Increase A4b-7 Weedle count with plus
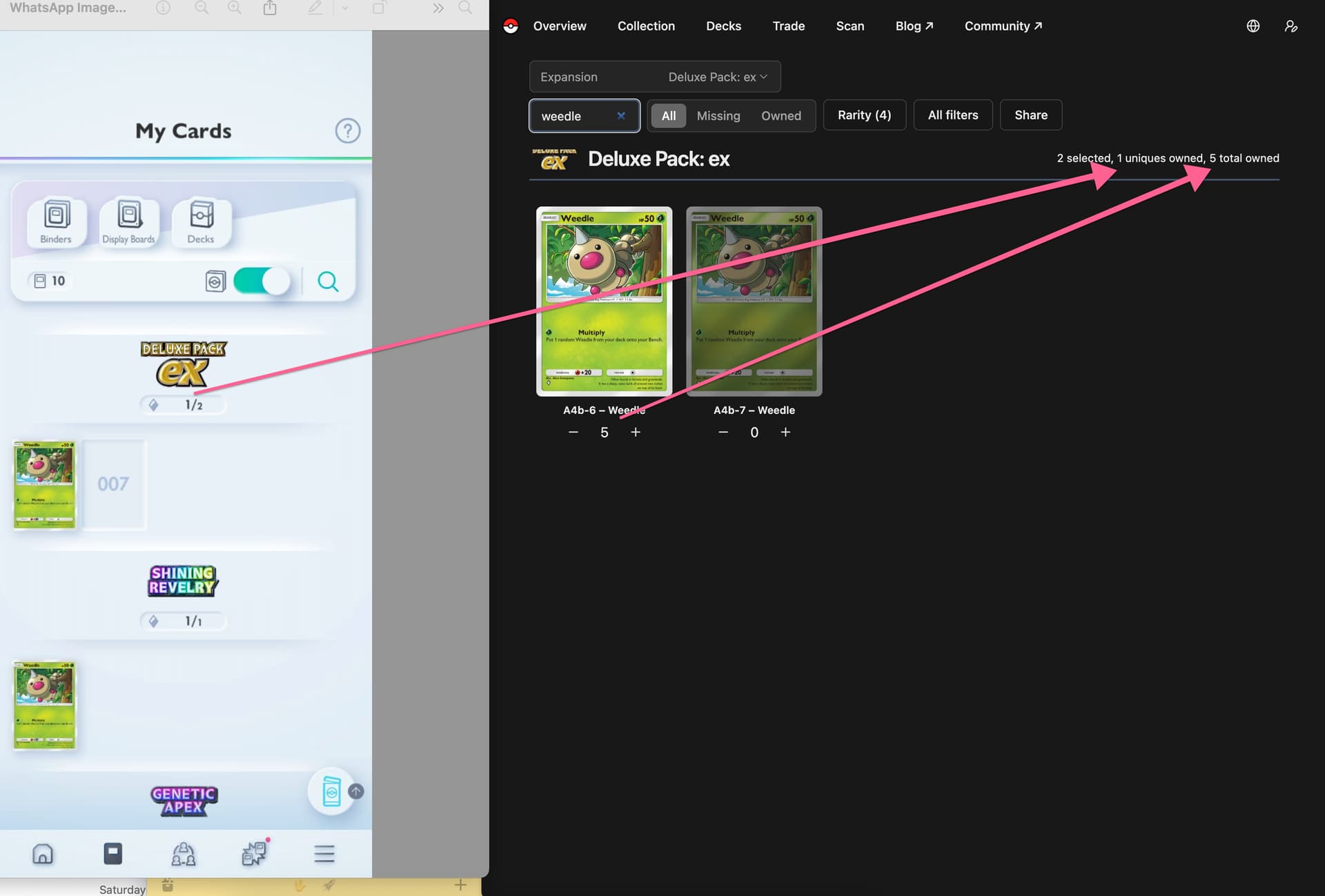Screen dimensions: 1325x896 785,432
